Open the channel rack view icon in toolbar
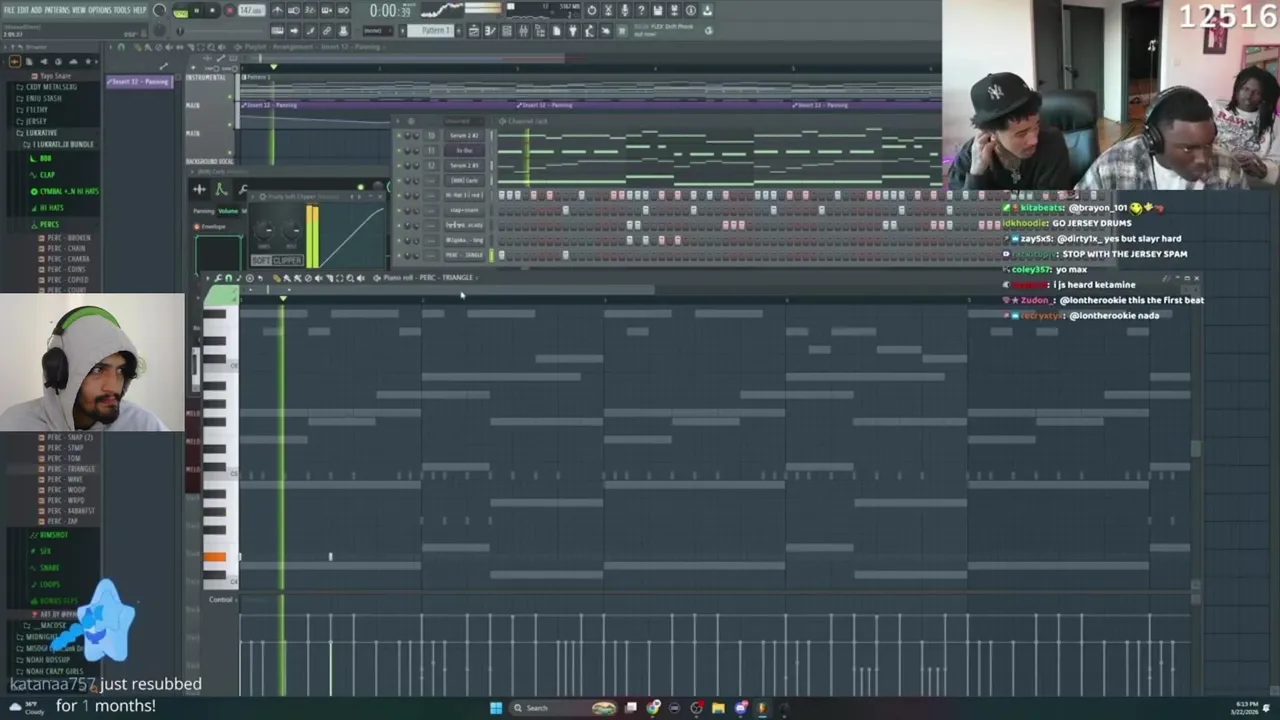 click(x=507, y=31)
